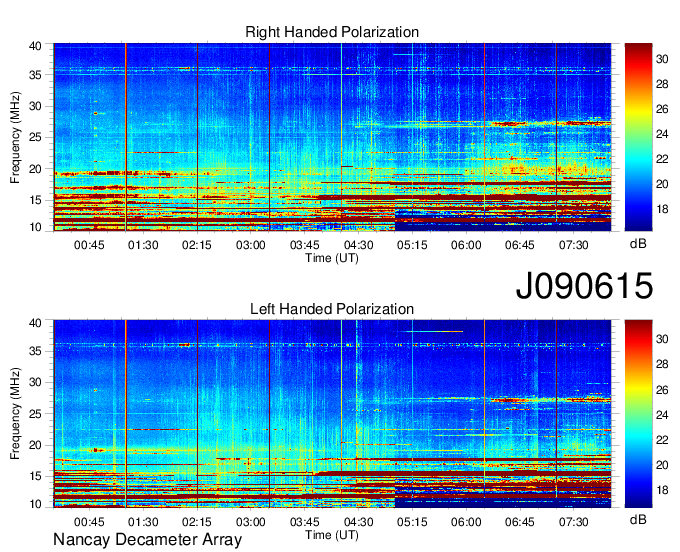Screen dimensions: 680x552
Task: Click the 00:45 time tick of Right Handed plot
Action: (x=89, y=245)
